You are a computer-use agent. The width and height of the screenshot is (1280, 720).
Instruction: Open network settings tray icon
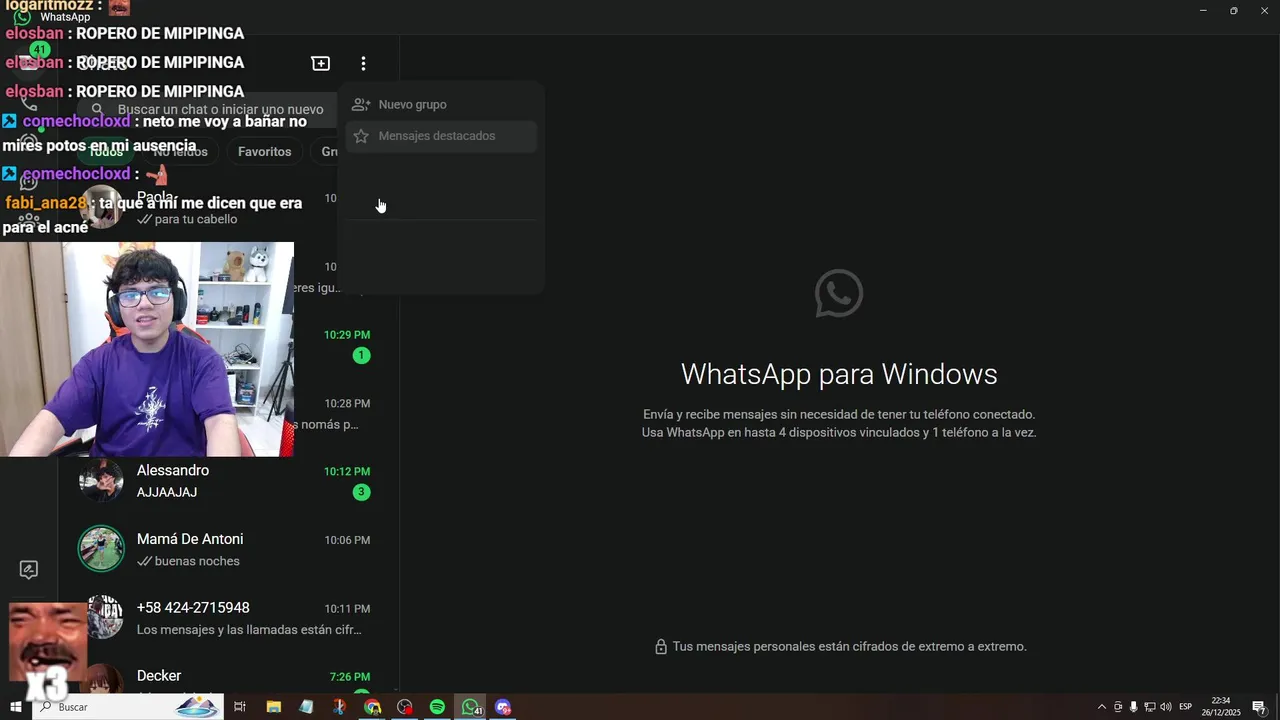1149,707
